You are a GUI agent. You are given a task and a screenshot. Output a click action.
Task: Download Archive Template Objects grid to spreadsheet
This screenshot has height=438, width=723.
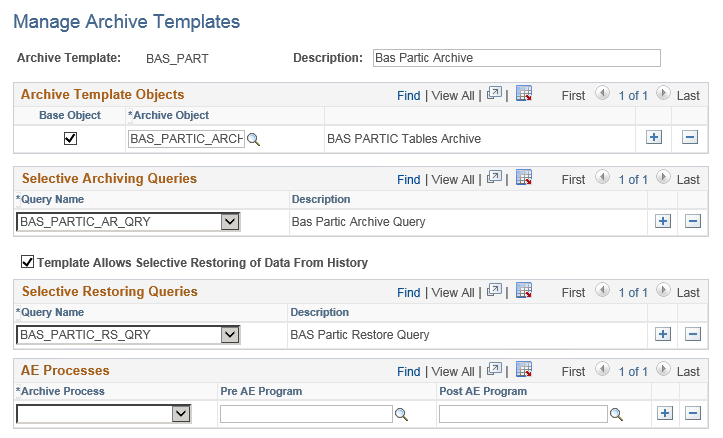click(524, 95)
